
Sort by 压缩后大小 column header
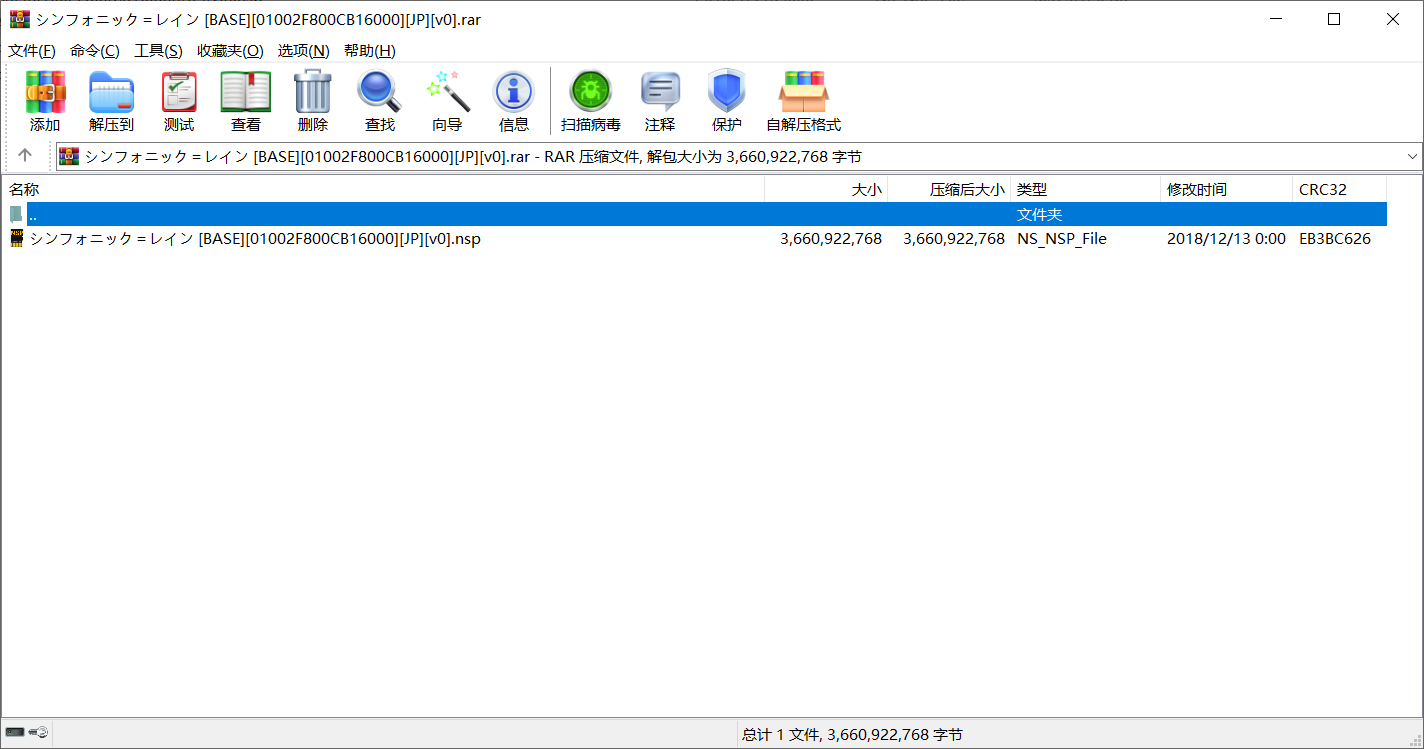(949, 189)
